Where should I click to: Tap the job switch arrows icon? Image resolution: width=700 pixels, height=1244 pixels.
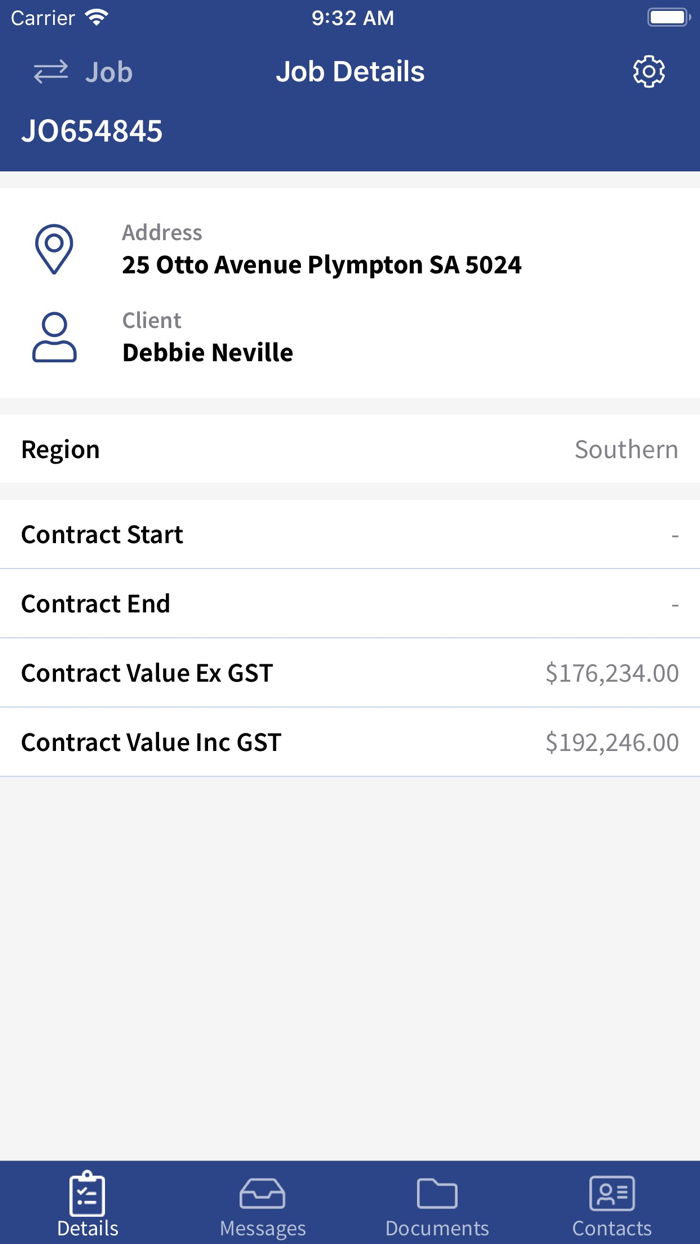[51, 72]
